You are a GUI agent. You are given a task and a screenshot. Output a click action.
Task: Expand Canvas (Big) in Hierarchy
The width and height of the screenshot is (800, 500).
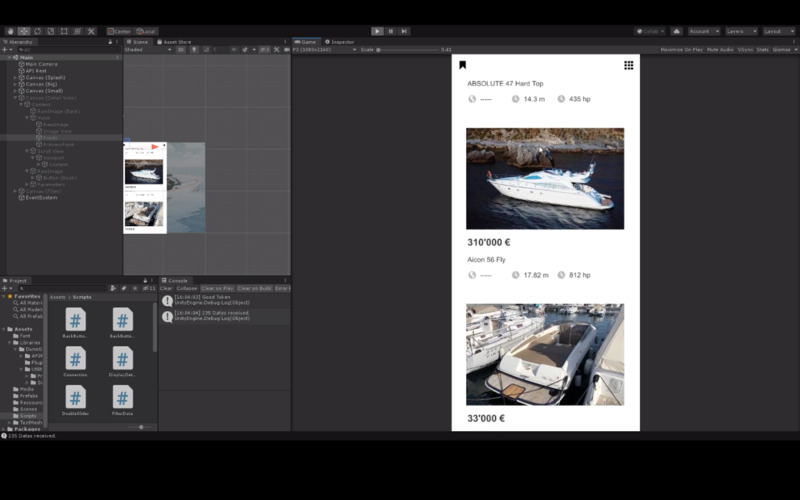(x=15, y=84)
